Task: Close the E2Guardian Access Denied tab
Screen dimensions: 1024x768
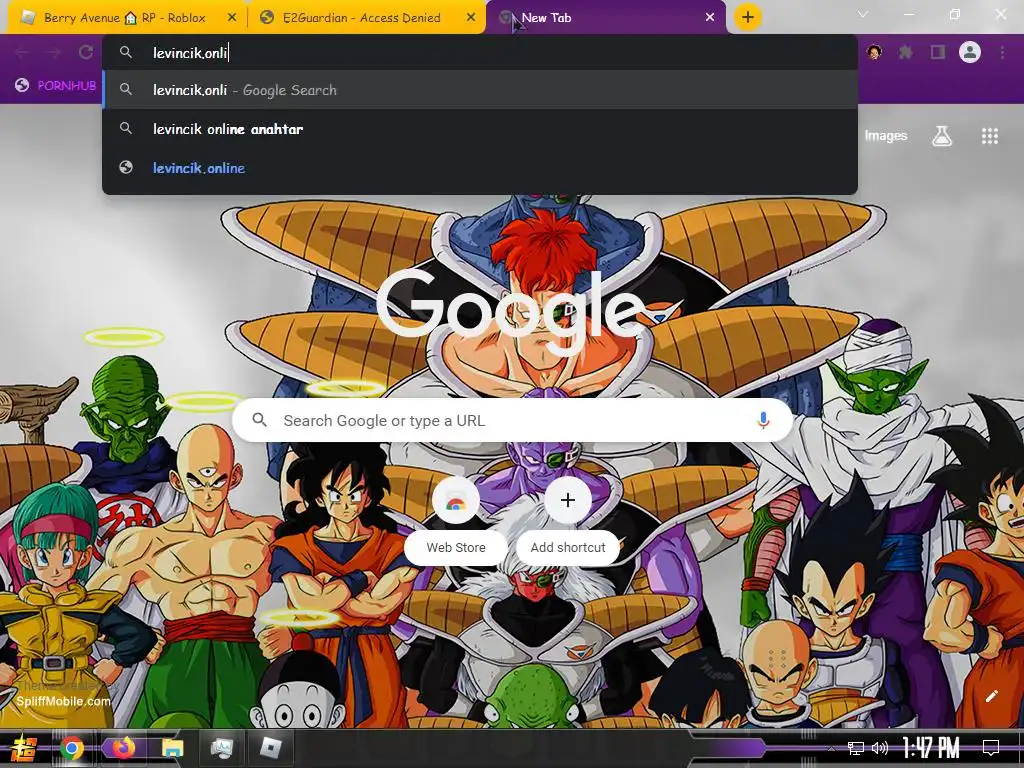Action: (x=471, y=18)
